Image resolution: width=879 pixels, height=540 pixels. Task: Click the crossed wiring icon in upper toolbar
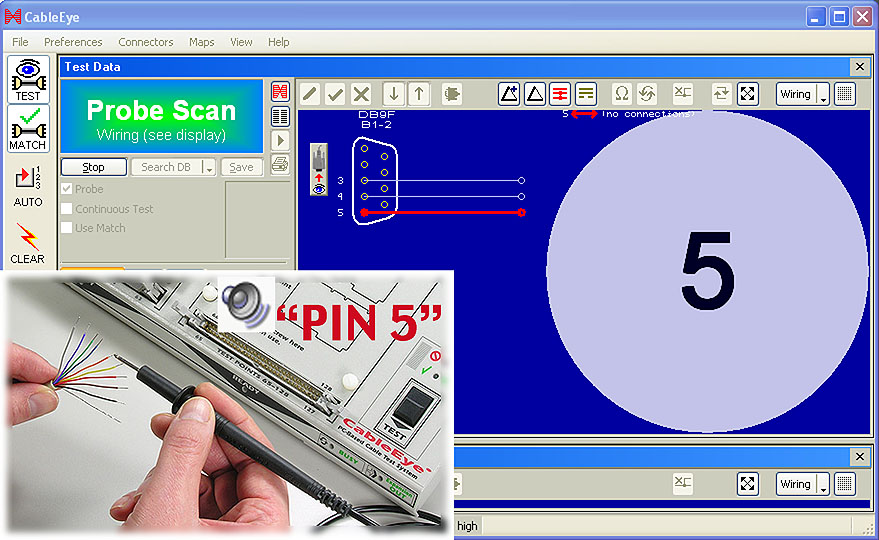pyautogui.click(x=683, y=93)
